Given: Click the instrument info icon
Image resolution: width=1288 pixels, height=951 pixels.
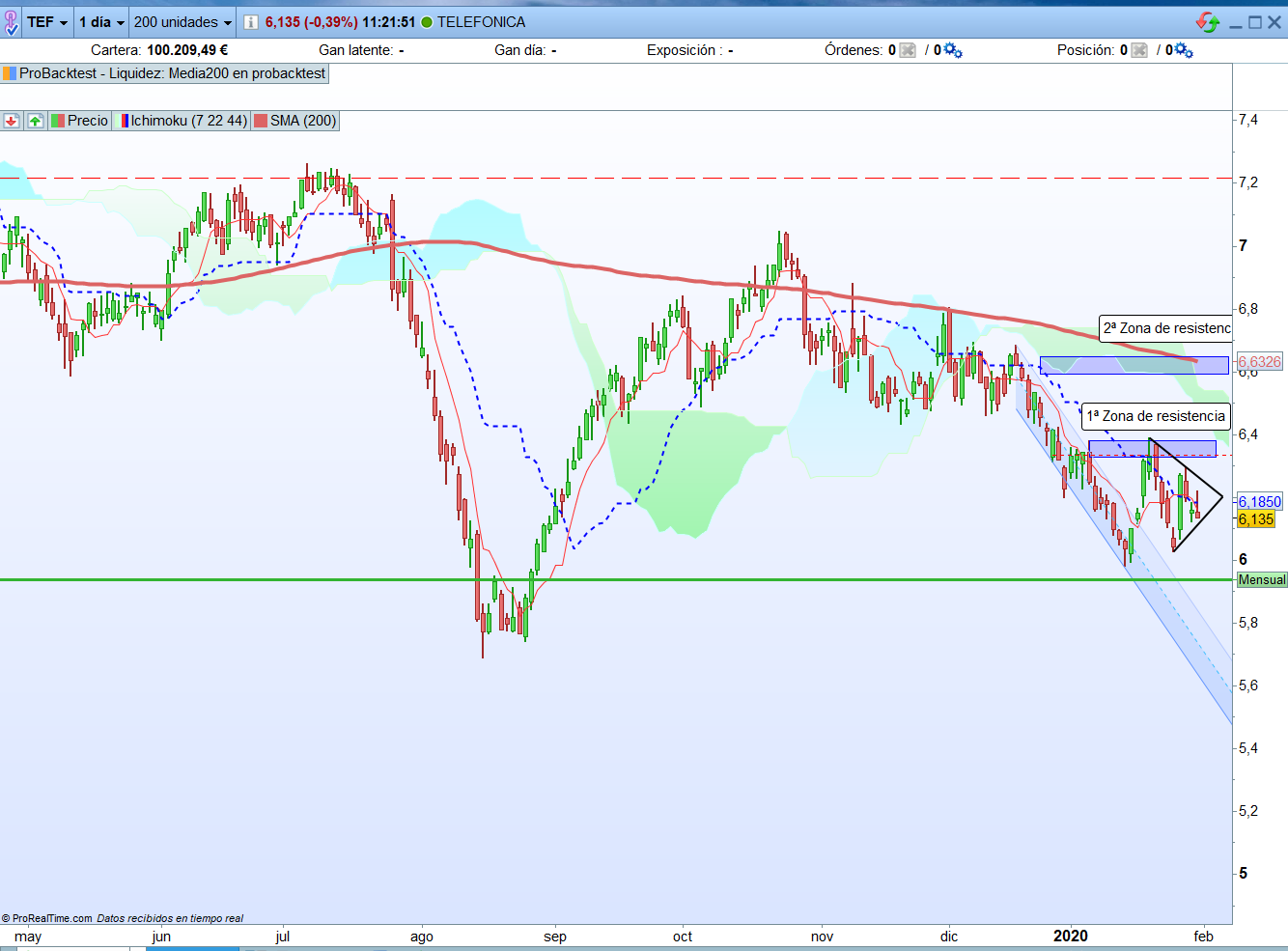Looking at the screenshot, I should tap(251, 22).
